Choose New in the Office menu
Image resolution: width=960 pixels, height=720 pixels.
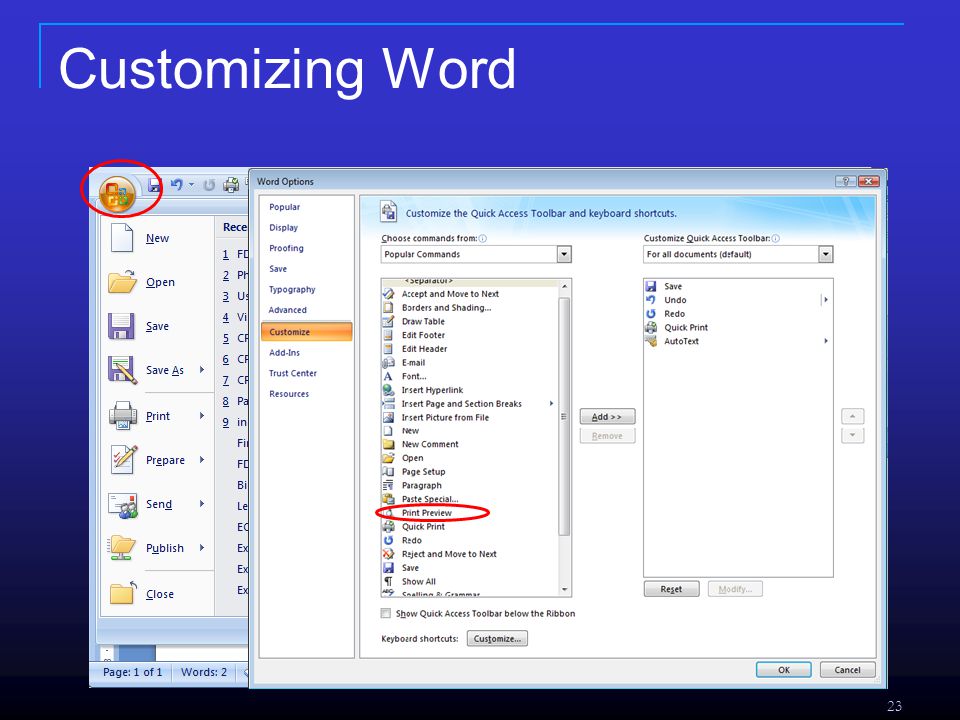[157, 238]
